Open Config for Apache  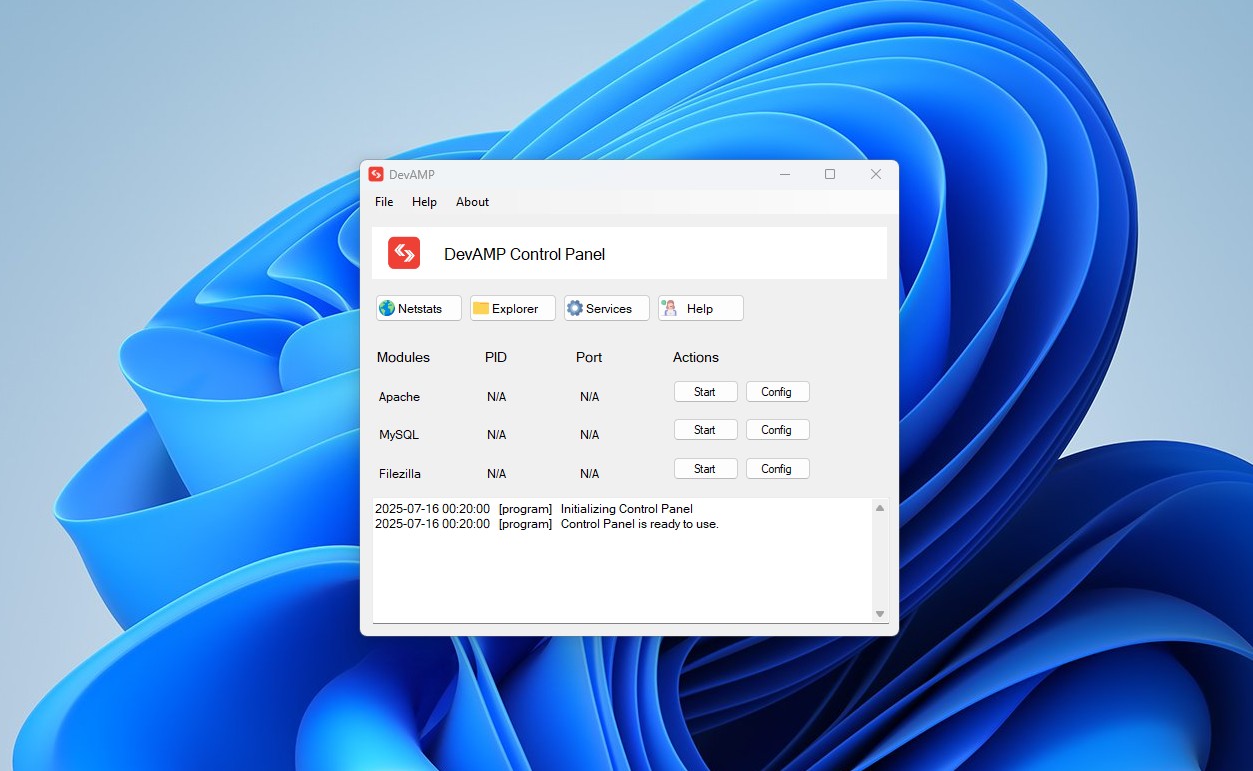point(777,392)
